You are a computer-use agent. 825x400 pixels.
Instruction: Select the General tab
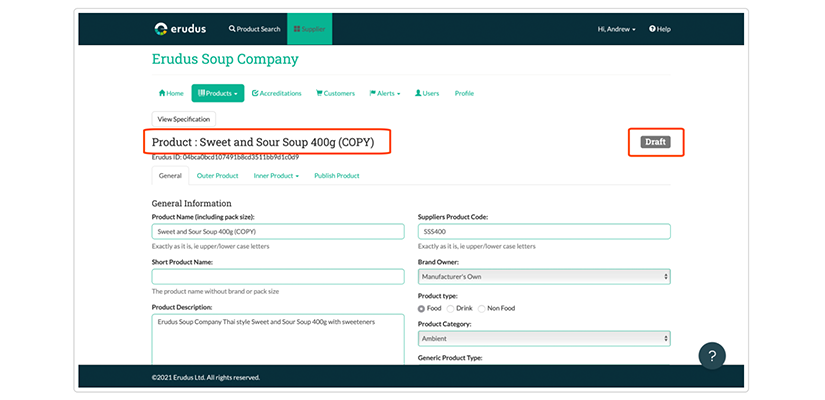[170, 176]
